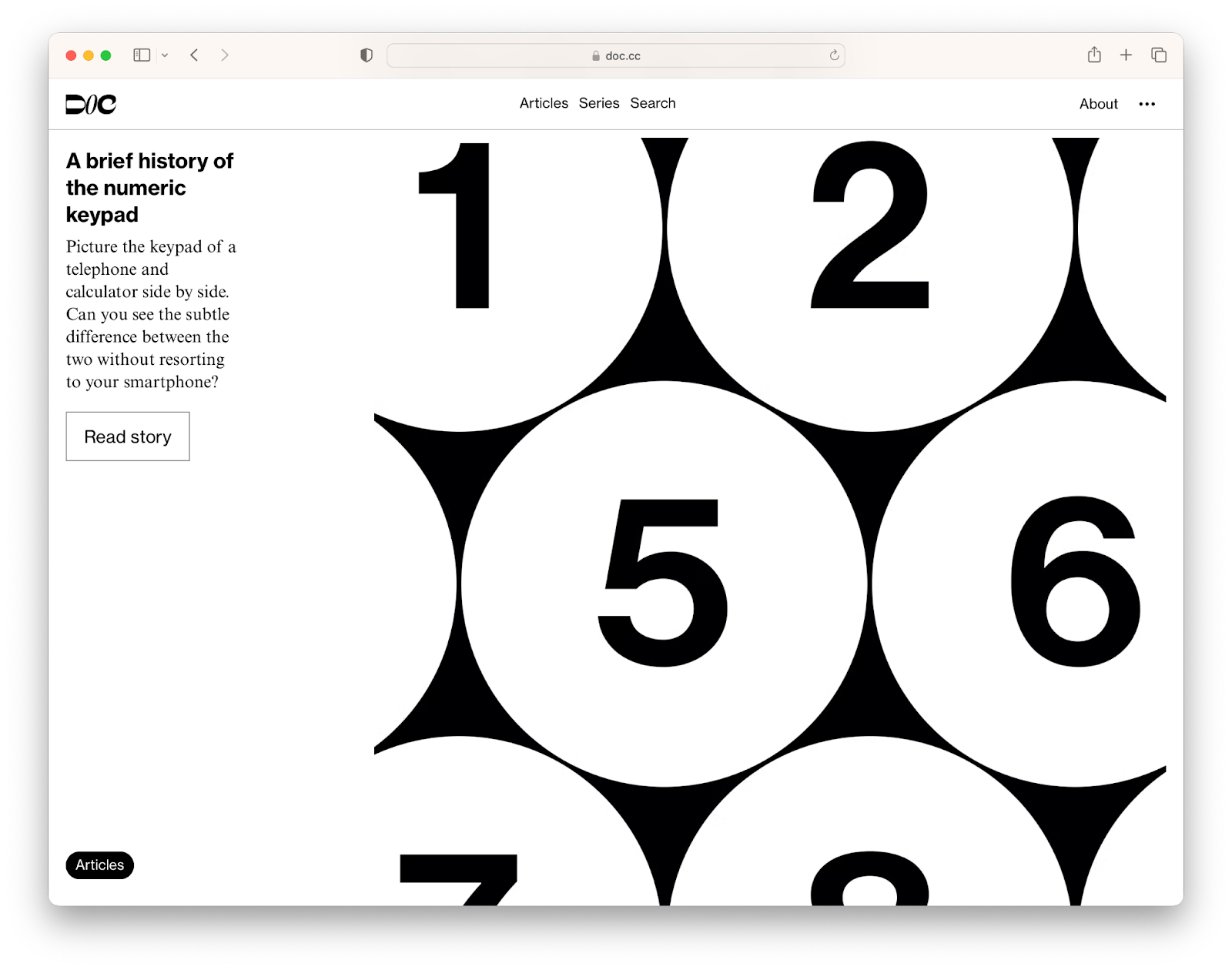Open the Articles navigation link

(x=544, y=103)
